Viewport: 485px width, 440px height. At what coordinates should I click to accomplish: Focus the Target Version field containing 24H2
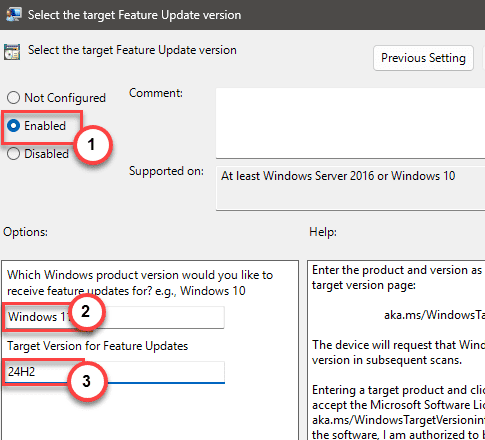[114, 372]
